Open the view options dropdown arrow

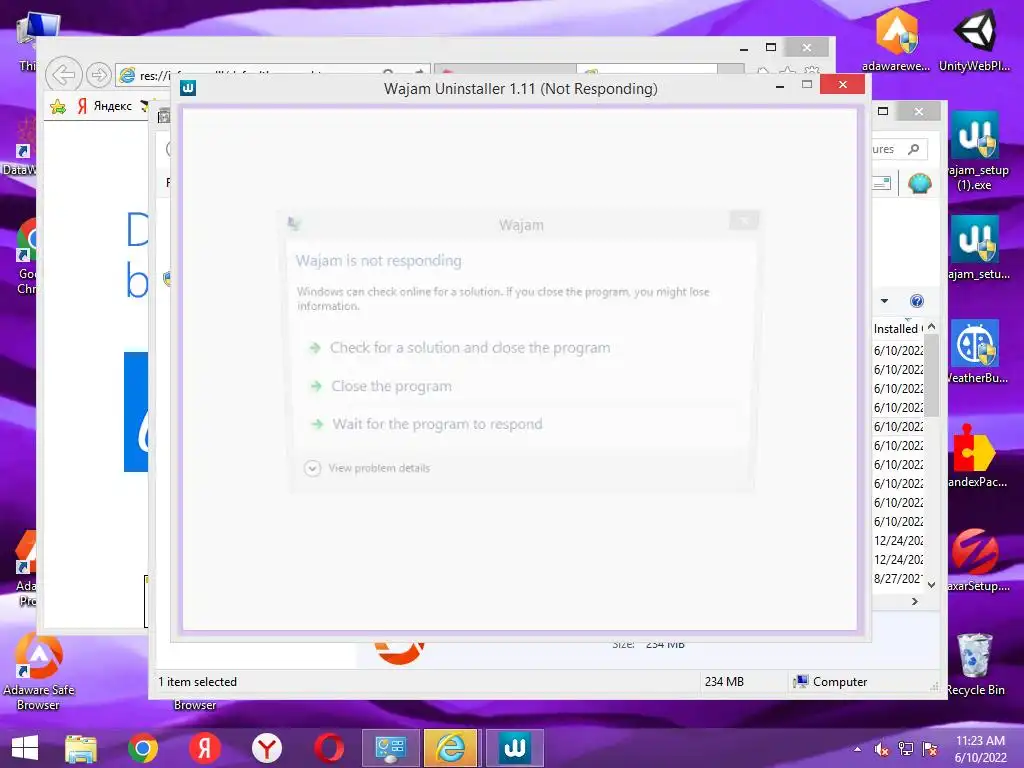tap(884, 301)
